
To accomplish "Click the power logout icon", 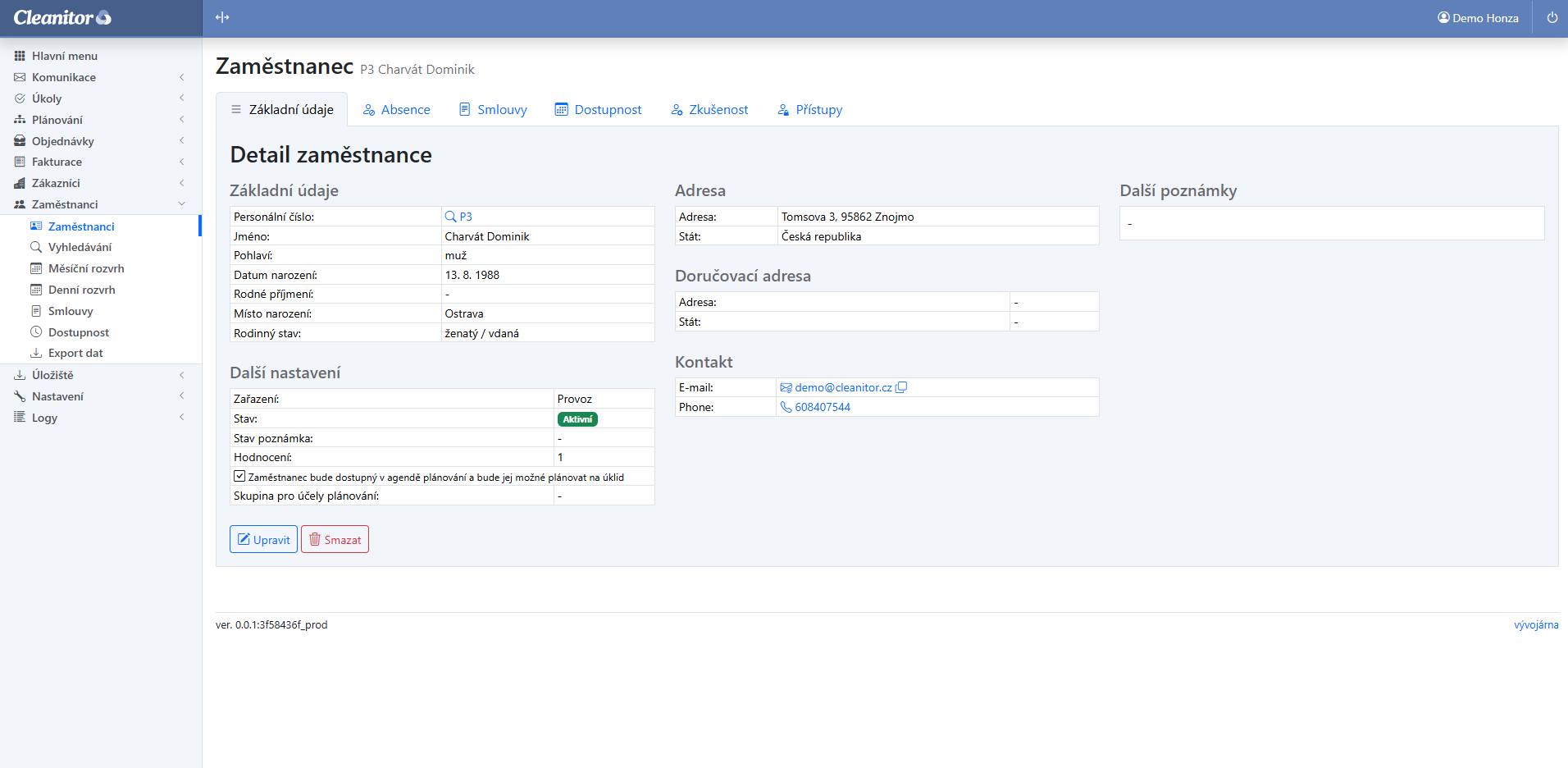I will pyautogui.click(x=1552, y=17).
